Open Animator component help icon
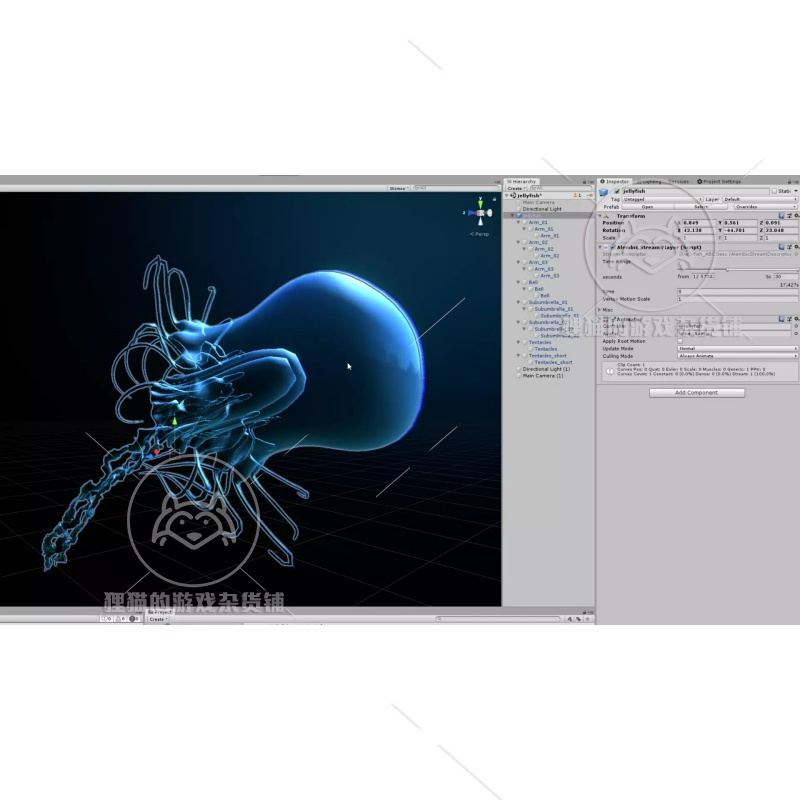 point(781,319)
